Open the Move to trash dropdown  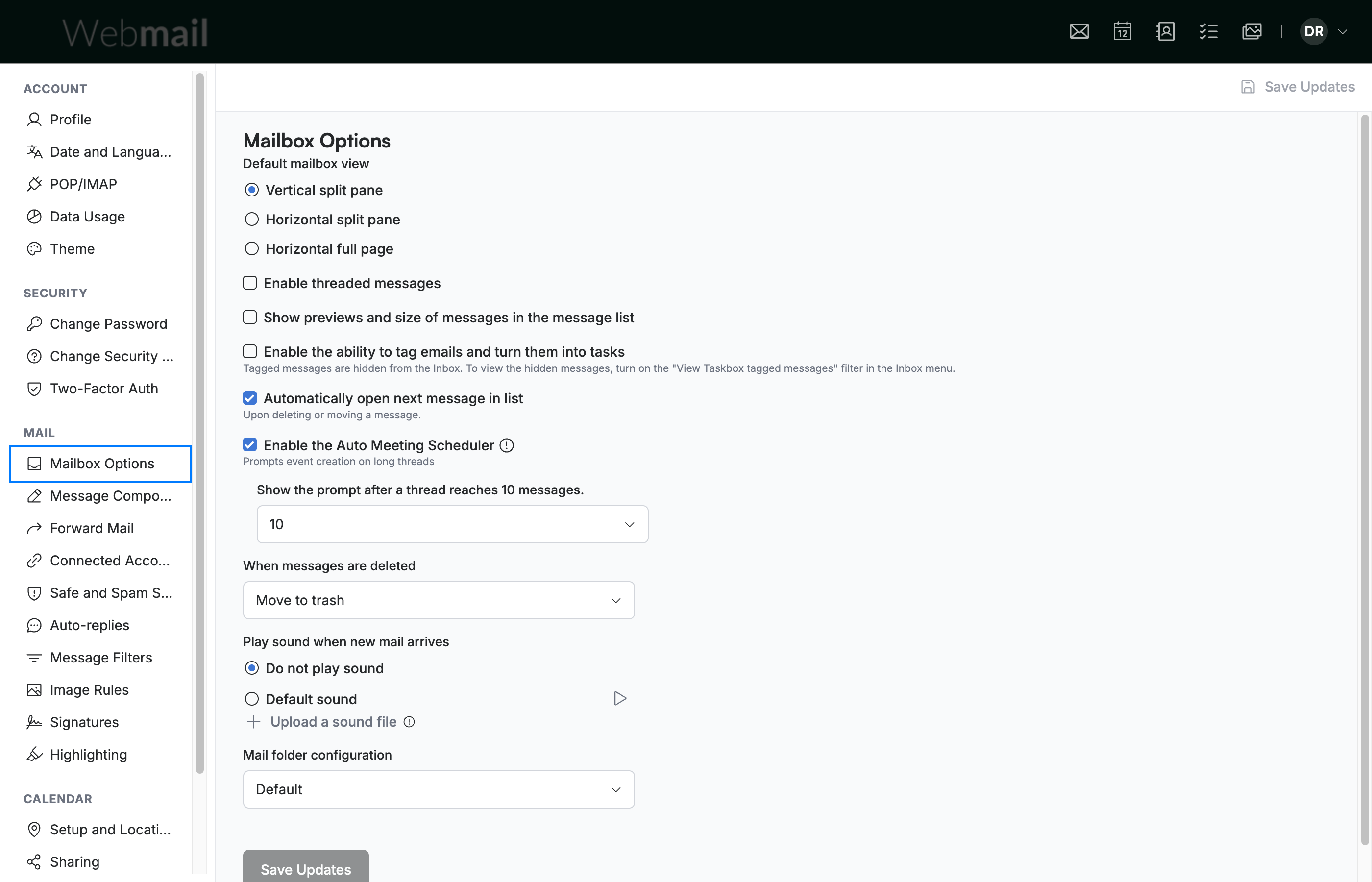(x=439, y=600)
